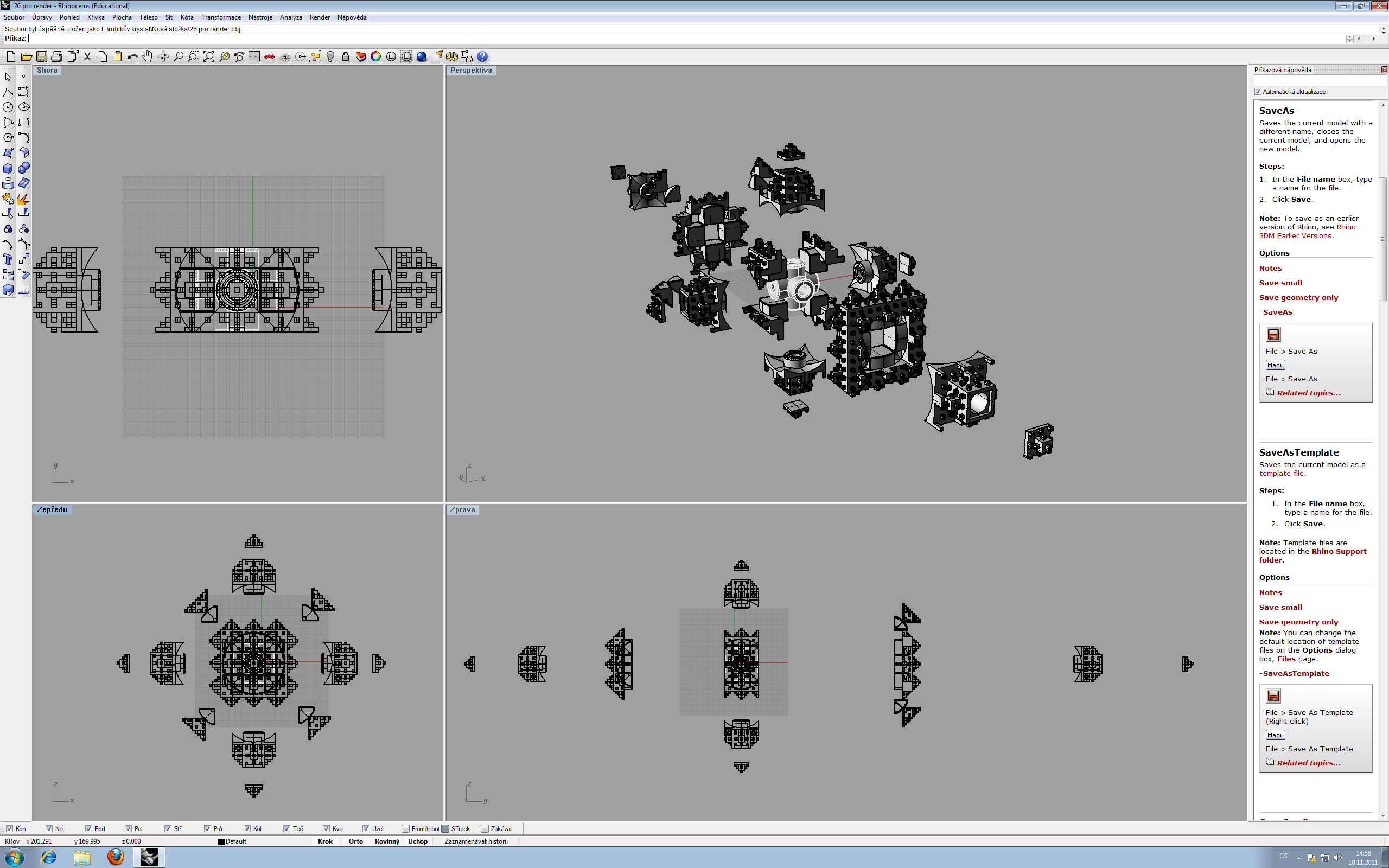Toggle the Kon osnap checkbox
The width and height of the screenshot is (1389, 868).
(x=9, y=828)
